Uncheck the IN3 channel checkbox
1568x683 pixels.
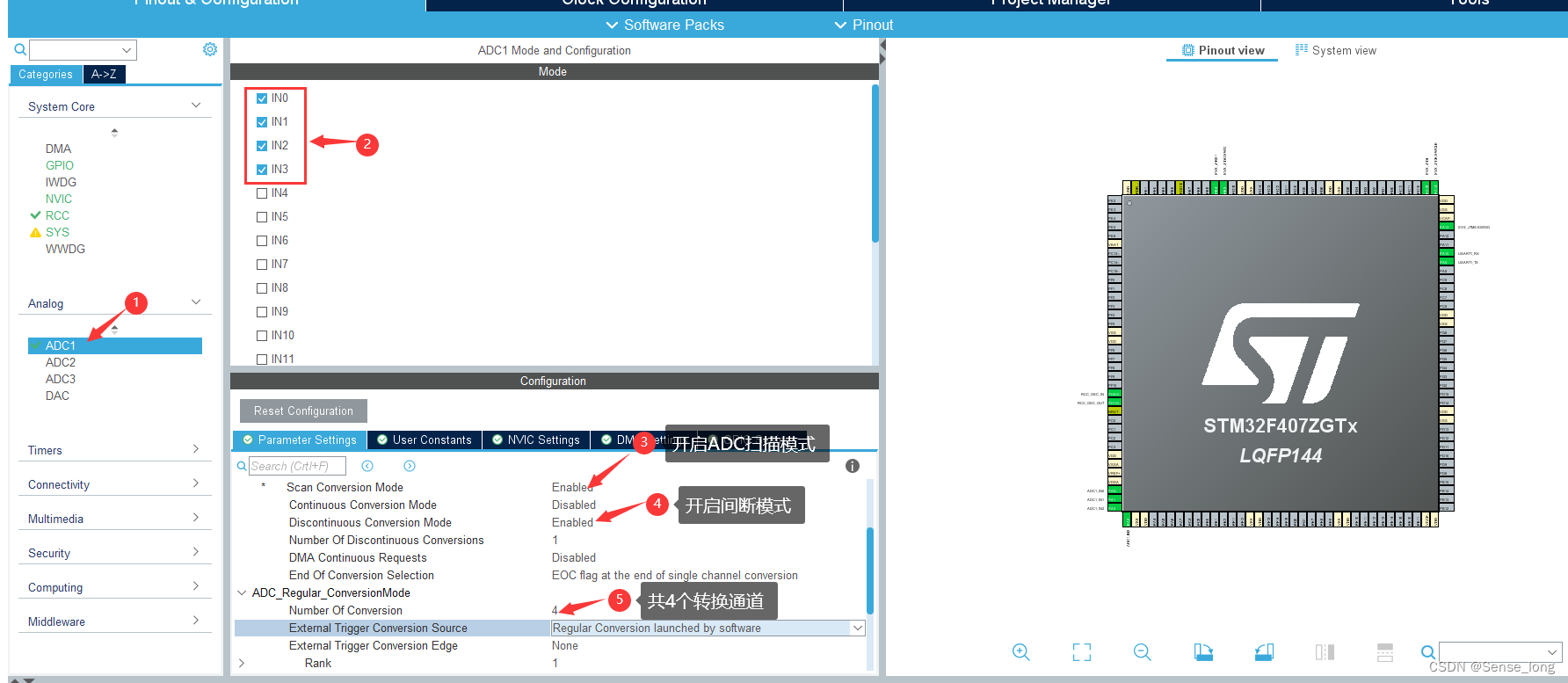tap(262, 170)
